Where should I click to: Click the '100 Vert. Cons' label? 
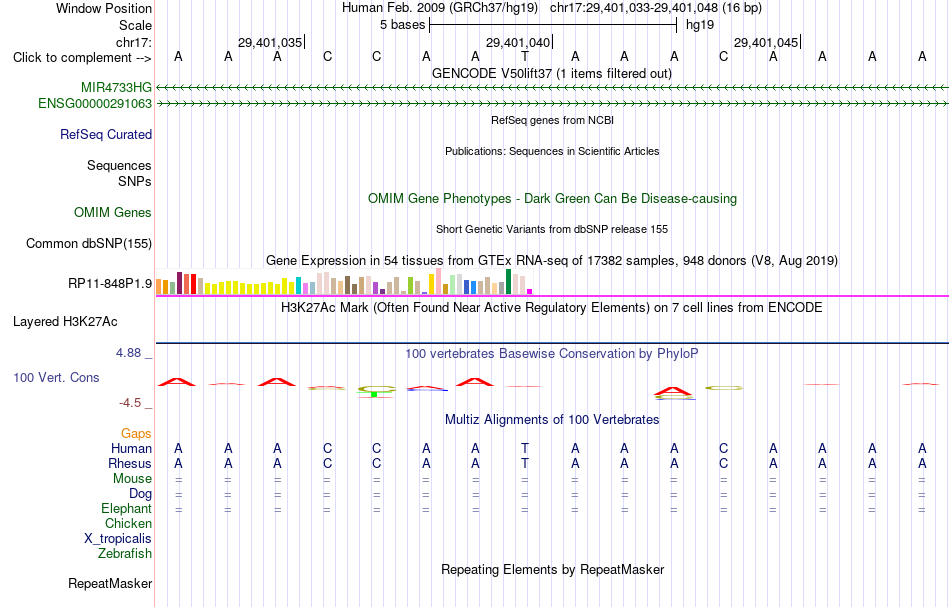(56, 377)
